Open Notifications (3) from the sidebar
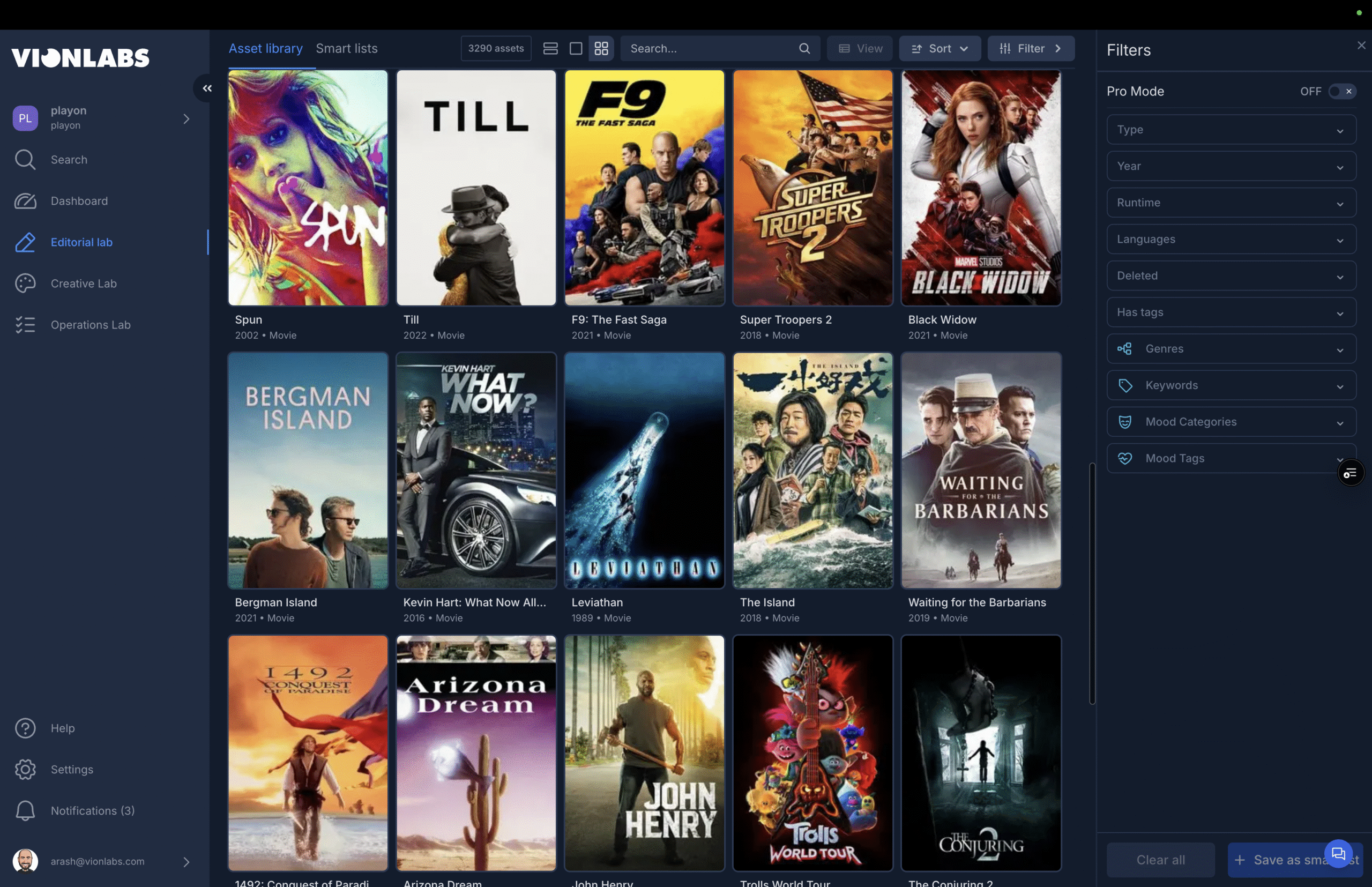The image size is (1372, 887). pyautogui.click(x=92, y=810)
